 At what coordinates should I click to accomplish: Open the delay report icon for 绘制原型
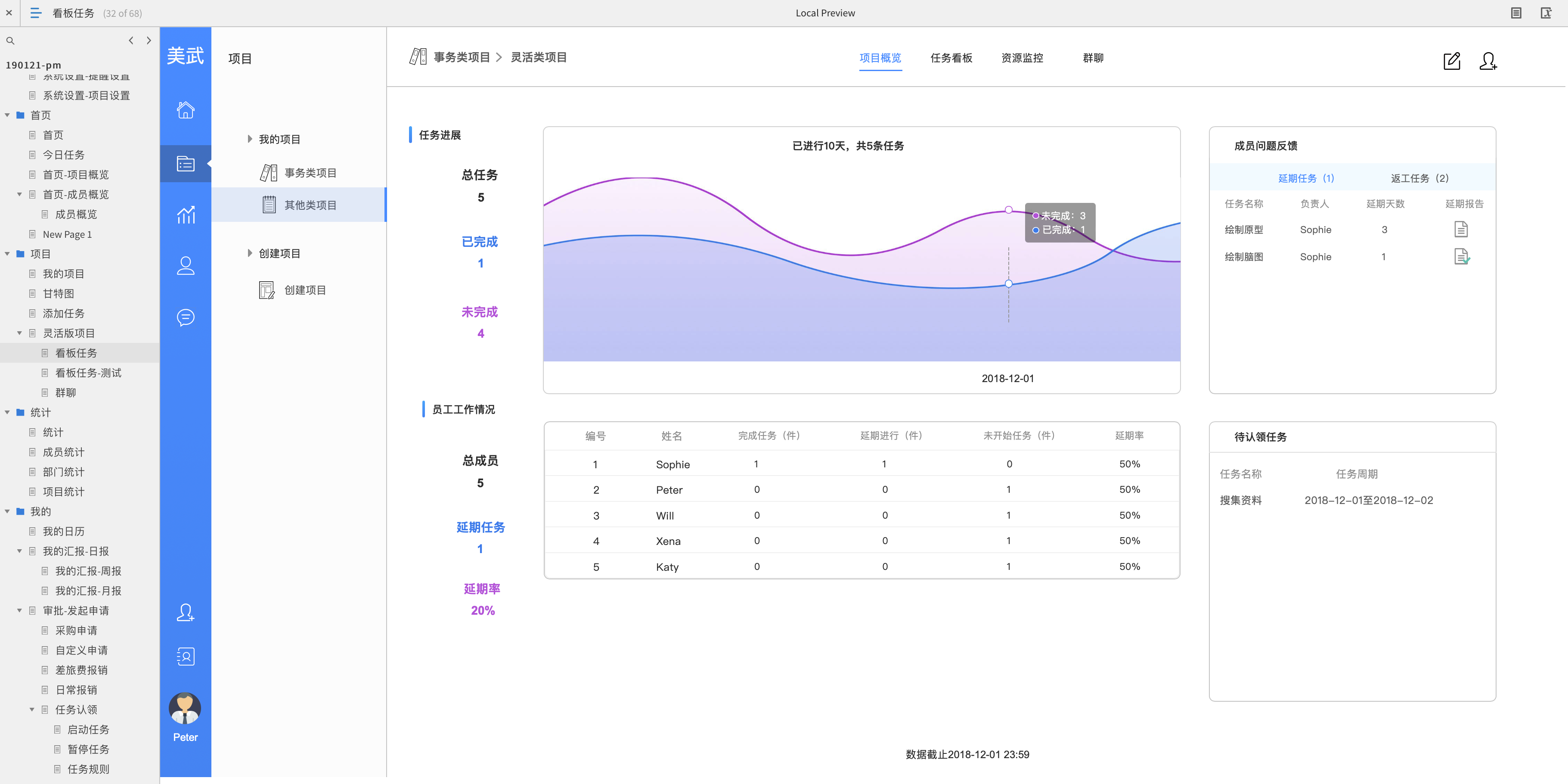(1461, 229)
